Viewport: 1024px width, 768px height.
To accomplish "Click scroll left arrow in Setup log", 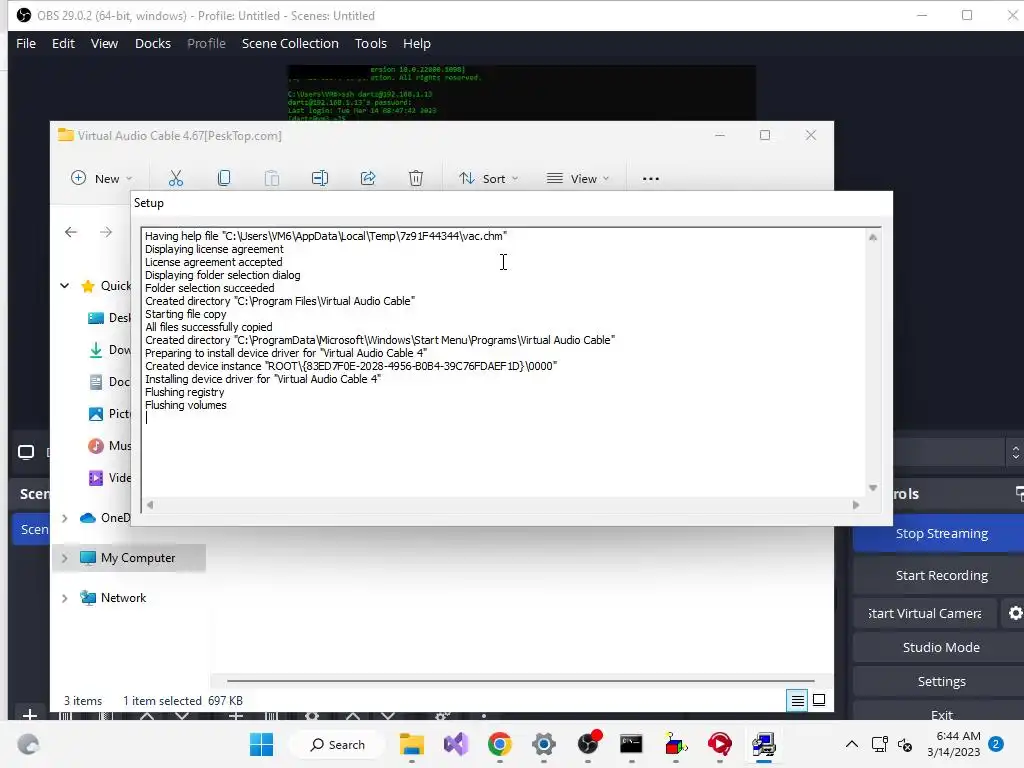I will [150, 505].
